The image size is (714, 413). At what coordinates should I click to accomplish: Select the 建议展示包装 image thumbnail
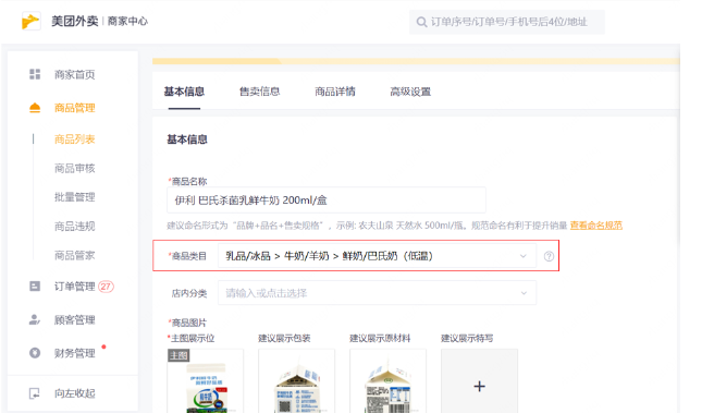click(x=296, y=381)
